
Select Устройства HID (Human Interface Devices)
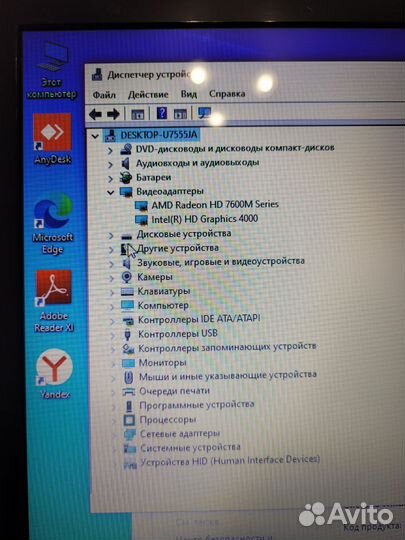(230, 461)
